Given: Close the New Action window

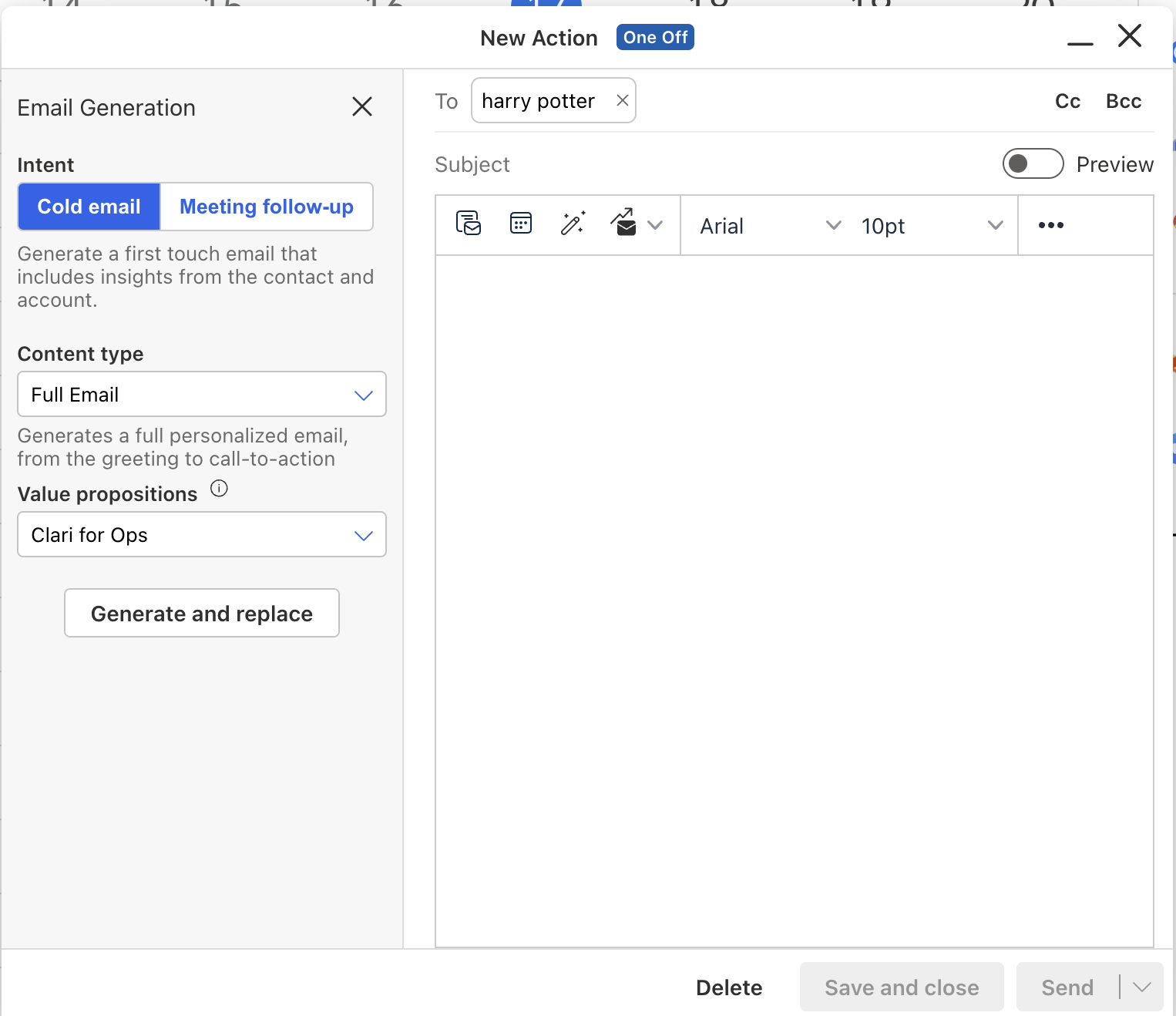Looking at the screenshot, I should click(1130, 35).
